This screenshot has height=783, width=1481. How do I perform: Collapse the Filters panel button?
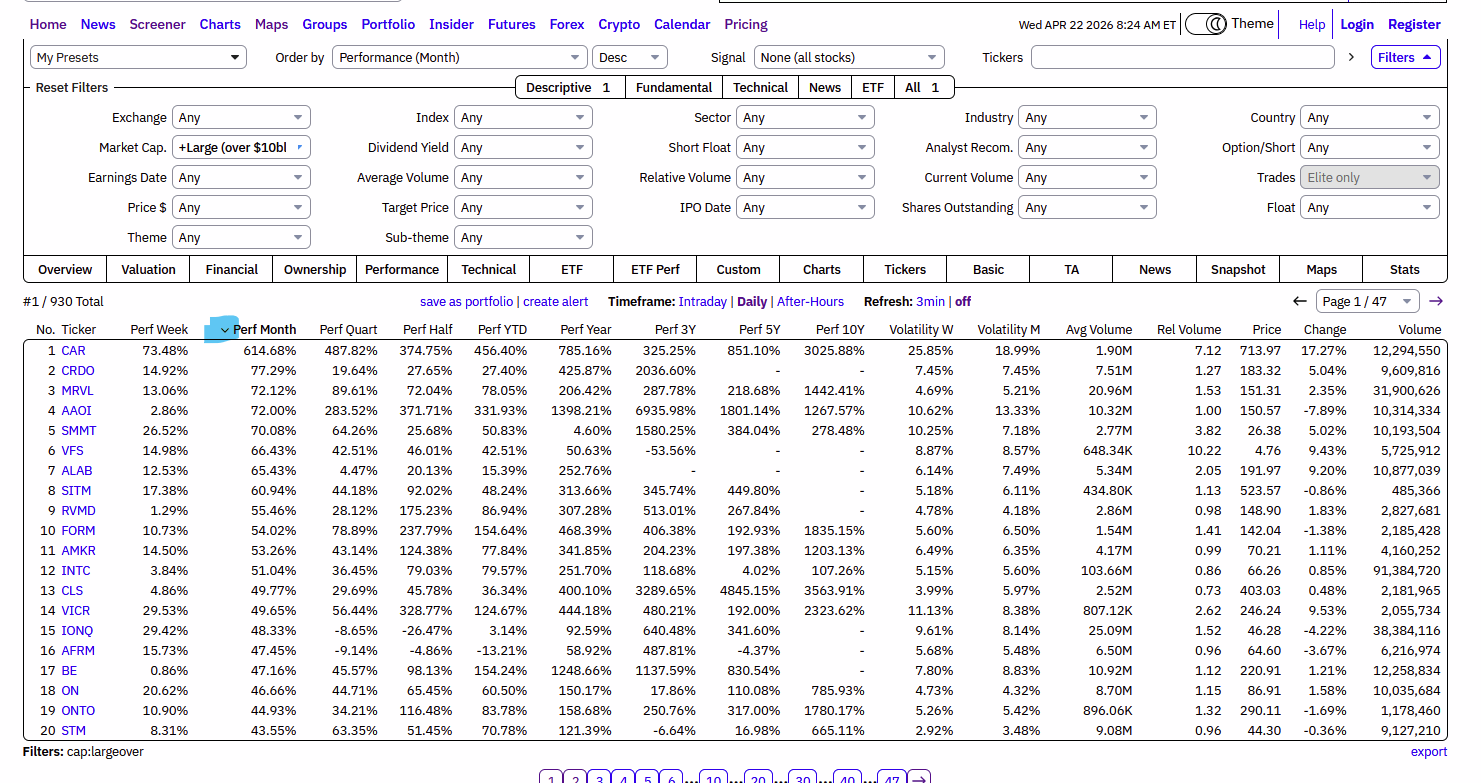click(1405, 57)
